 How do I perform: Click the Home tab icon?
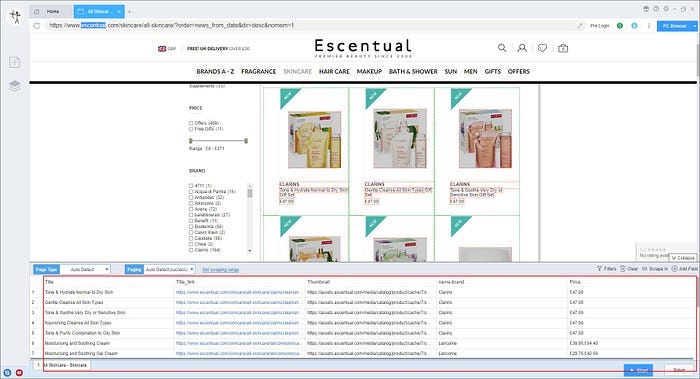[37, 12]
